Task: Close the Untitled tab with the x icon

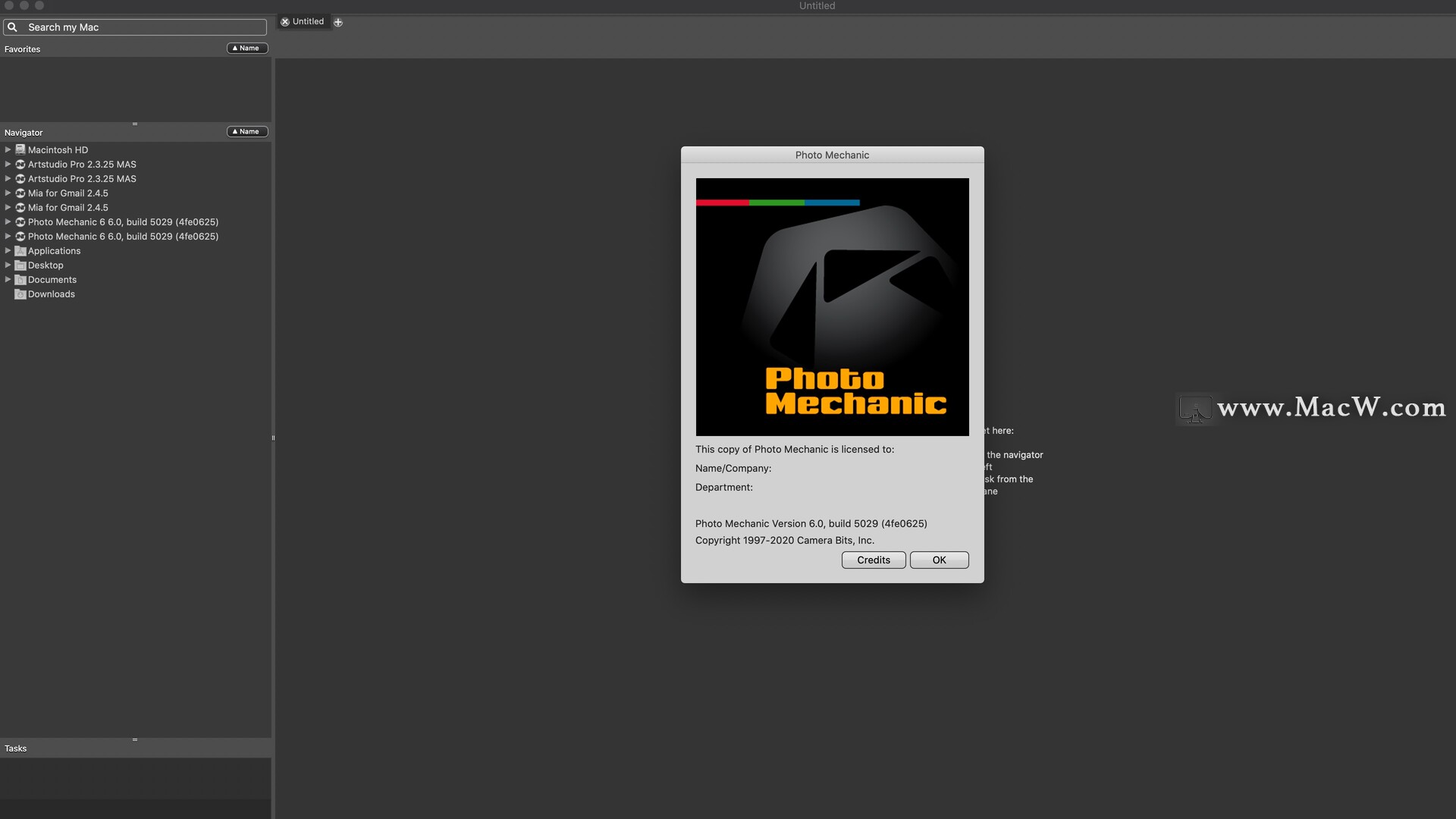Action: click(285, 22)
